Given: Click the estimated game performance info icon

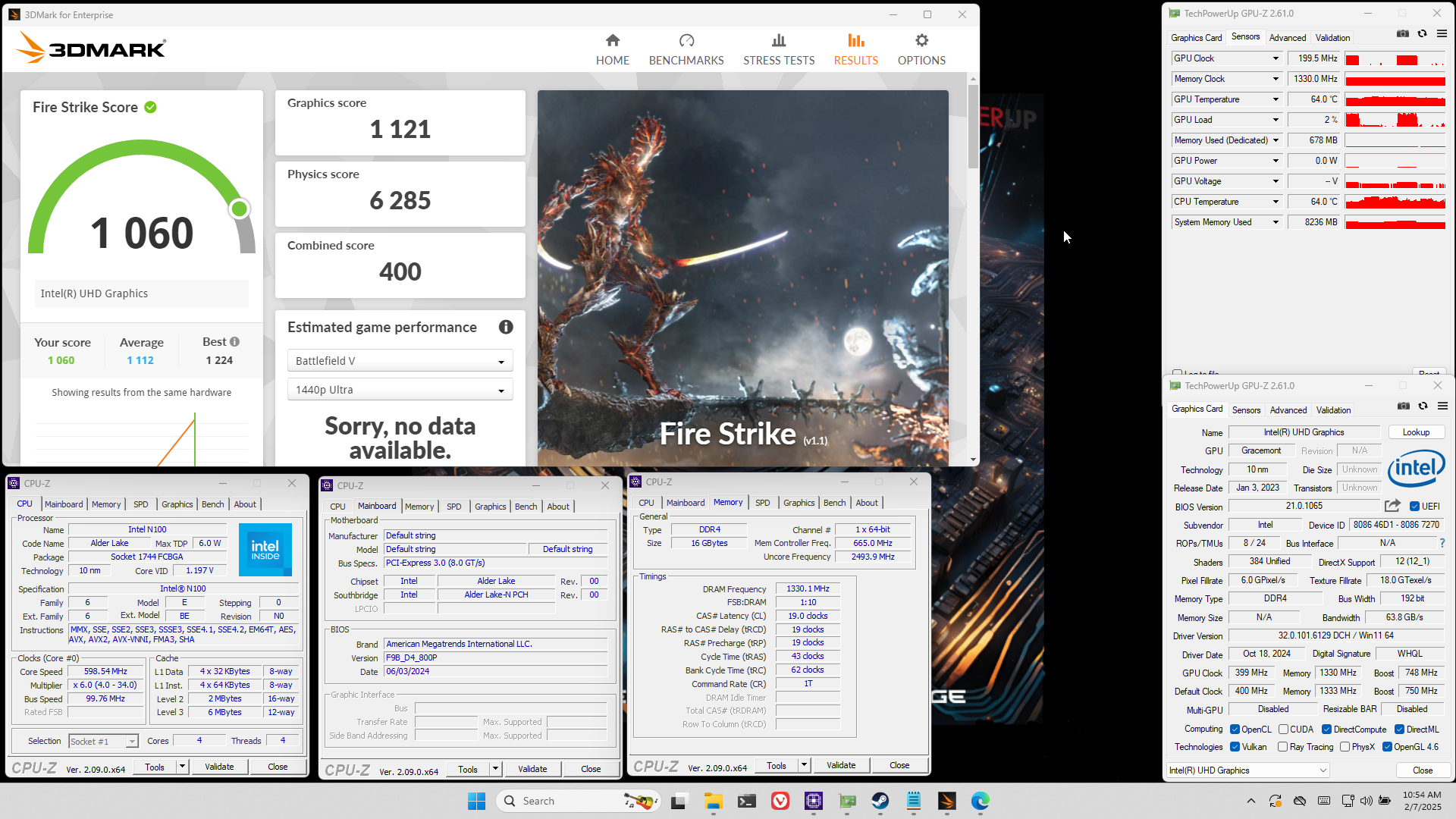Looking at the screenshot, I should [x=506, y=327].
